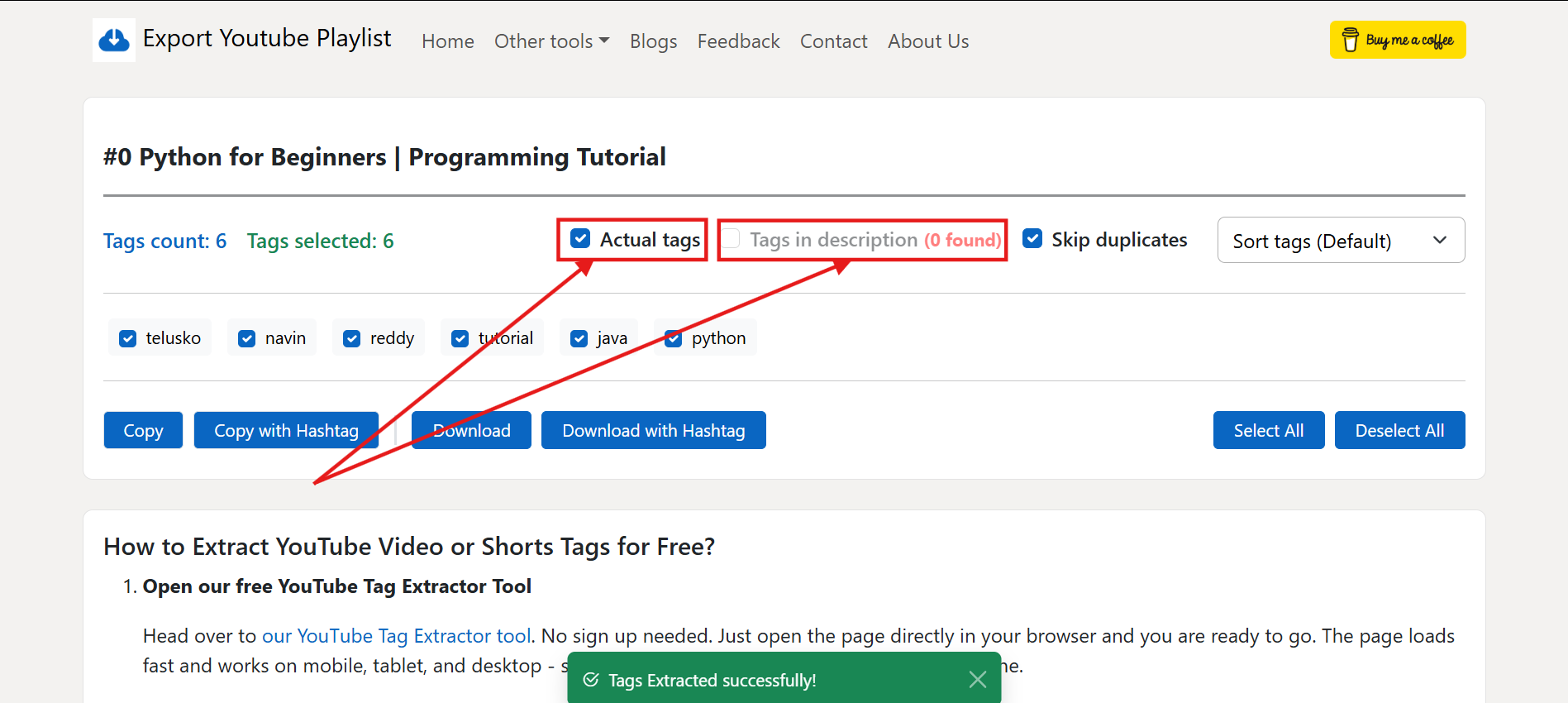Deselect the telusko tag checkbox

[x=128, y=338]
